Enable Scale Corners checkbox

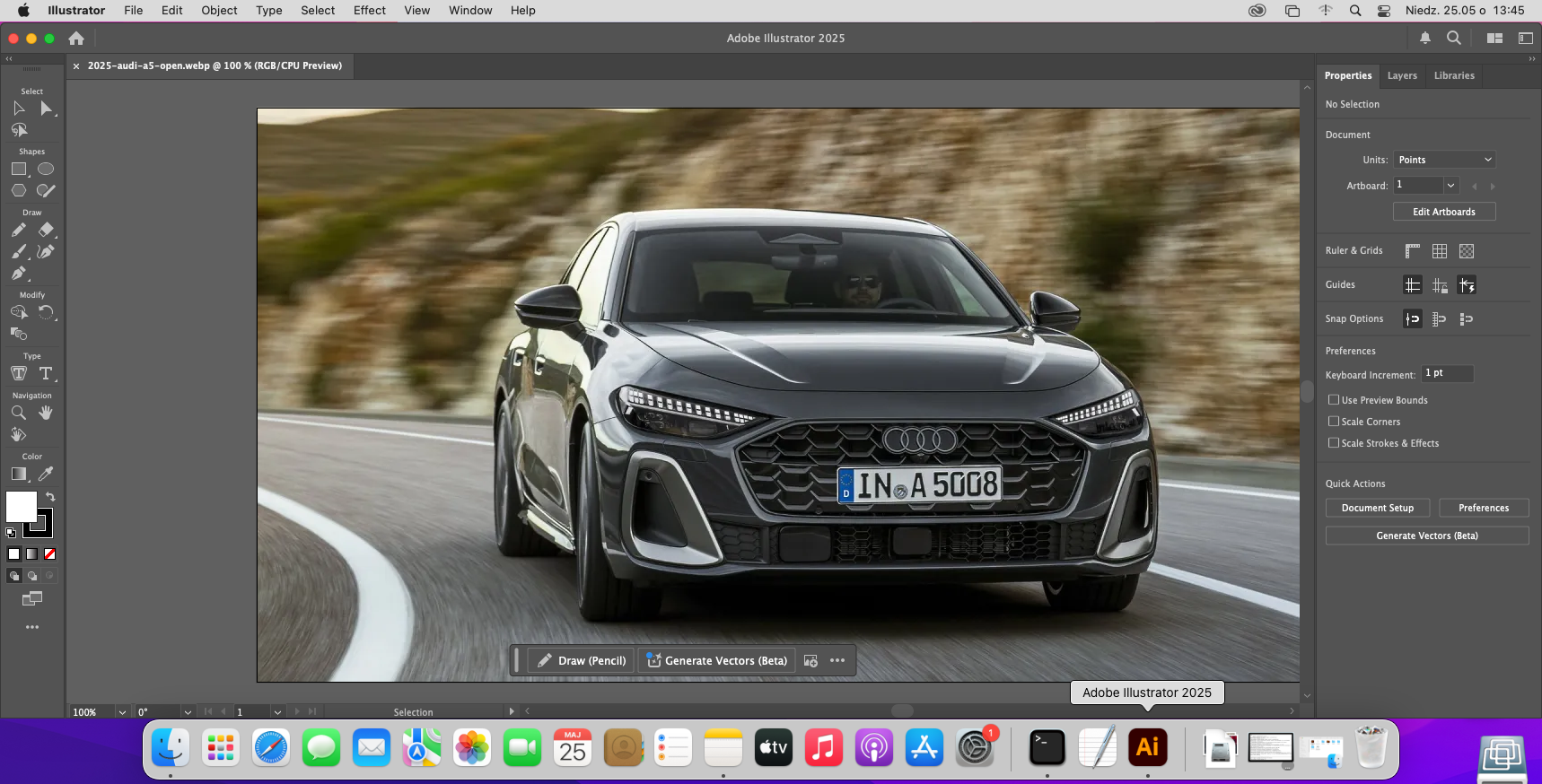pos(1334,422)
